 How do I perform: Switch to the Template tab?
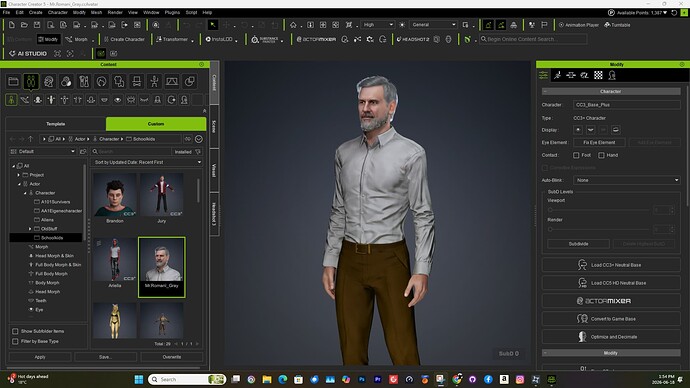(x=55, y=124)
